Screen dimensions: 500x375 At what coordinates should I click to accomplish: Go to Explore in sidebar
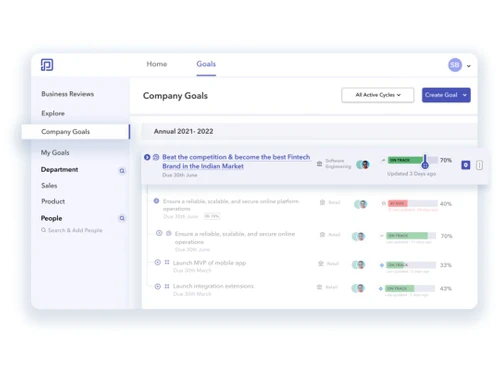53,113
